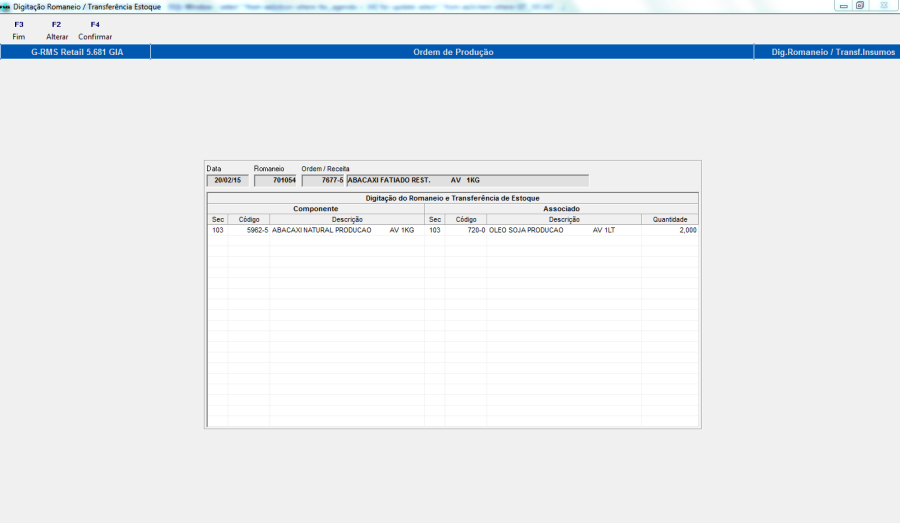Viewport: 900px width, 523px height.
Task: Click the Ordem de Produção title bar
Action: 453,52
